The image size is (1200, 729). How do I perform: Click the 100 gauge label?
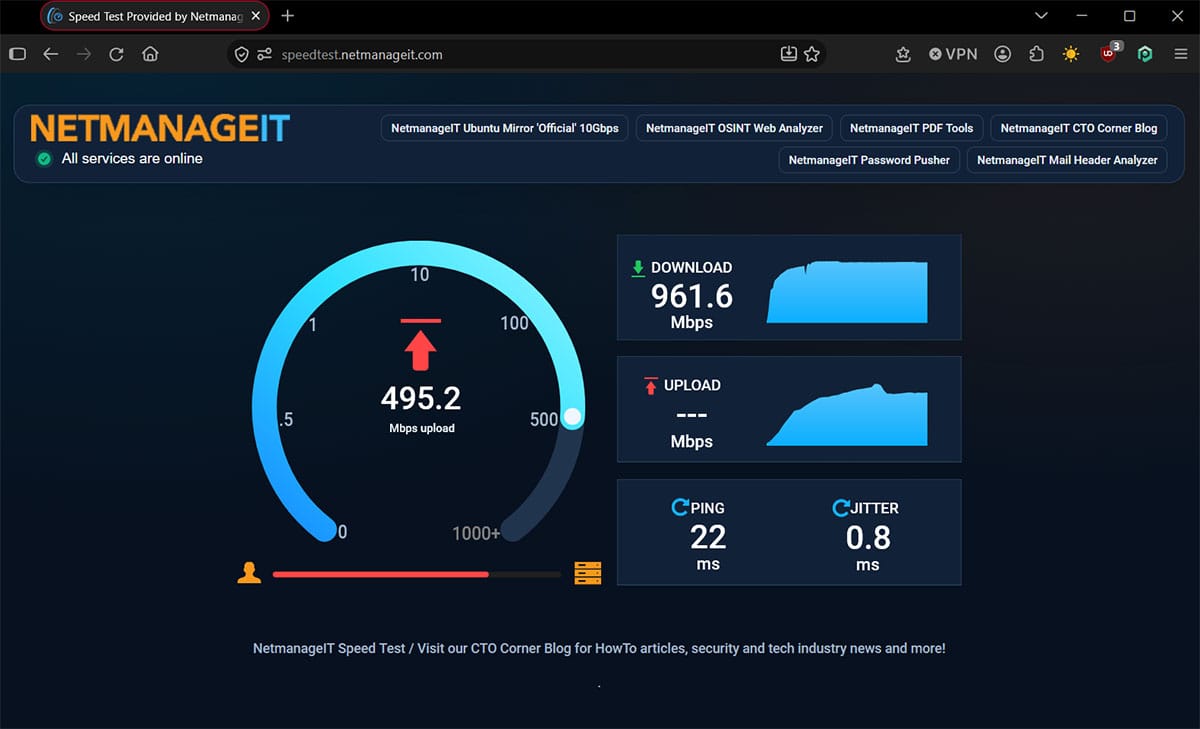(x=514, y=322)
